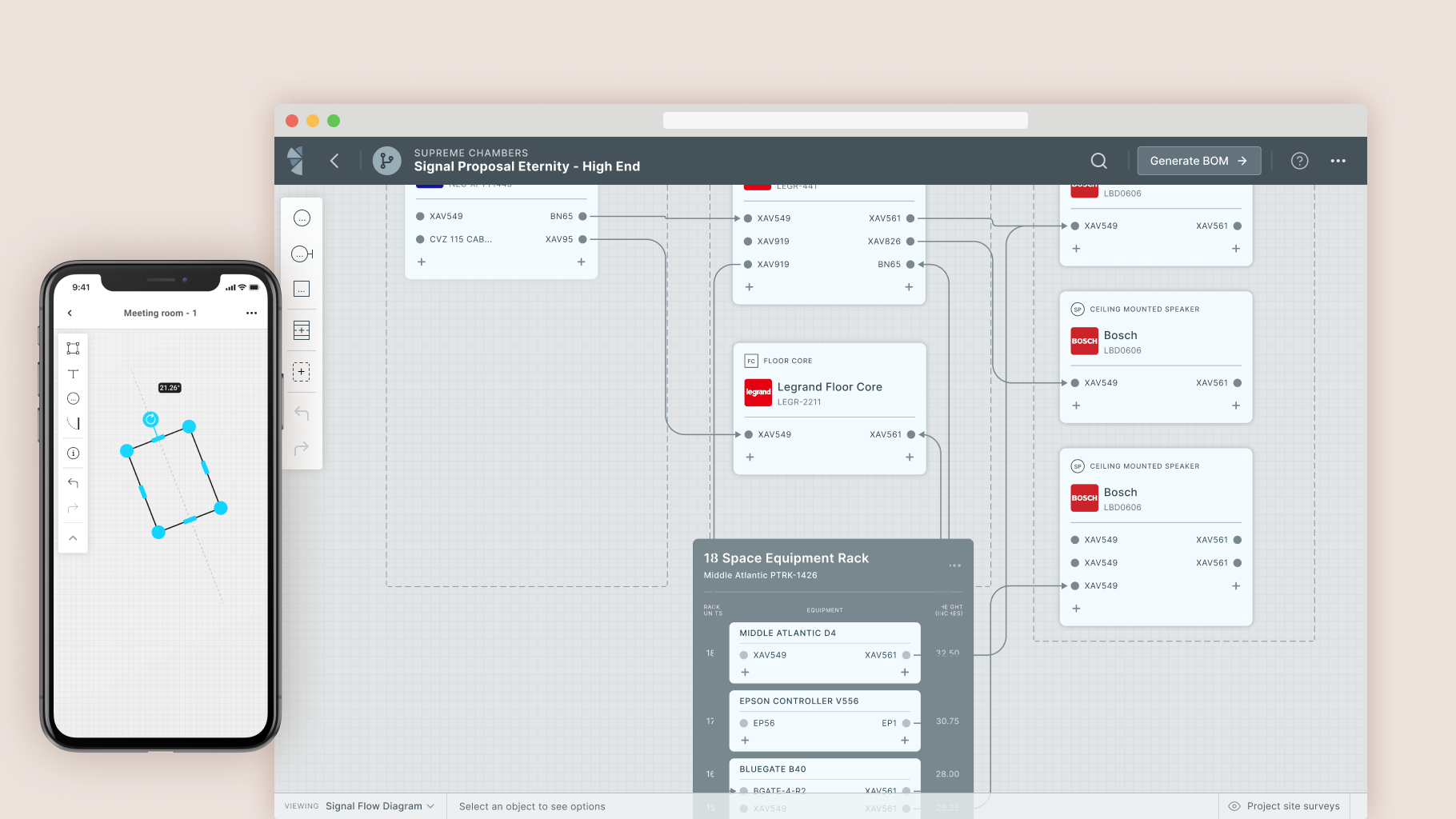Add output port on top-left device card

582,262
